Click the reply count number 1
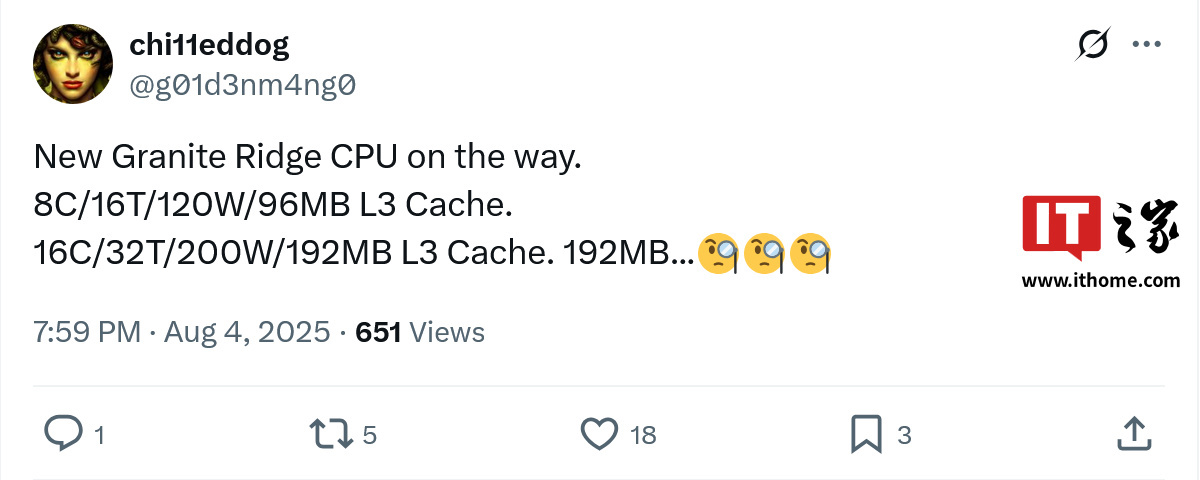Screen dimensions: 1200x480 99,435
